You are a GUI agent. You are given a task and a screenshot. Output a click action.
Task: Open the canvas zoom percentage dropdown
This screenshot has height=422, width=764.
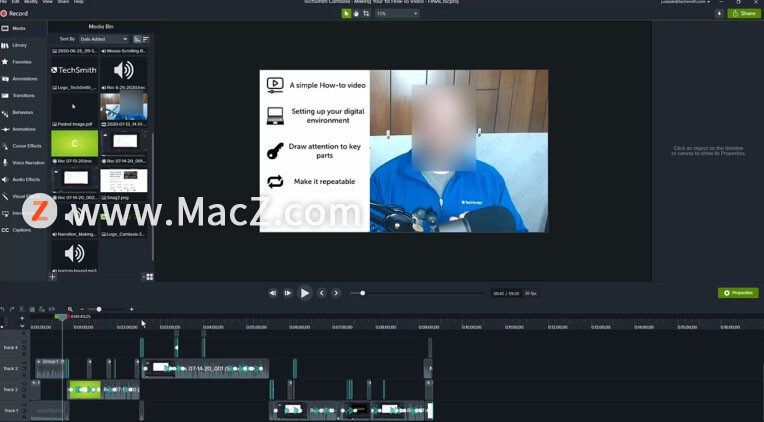pyautogui.click(x=397, y=14)
